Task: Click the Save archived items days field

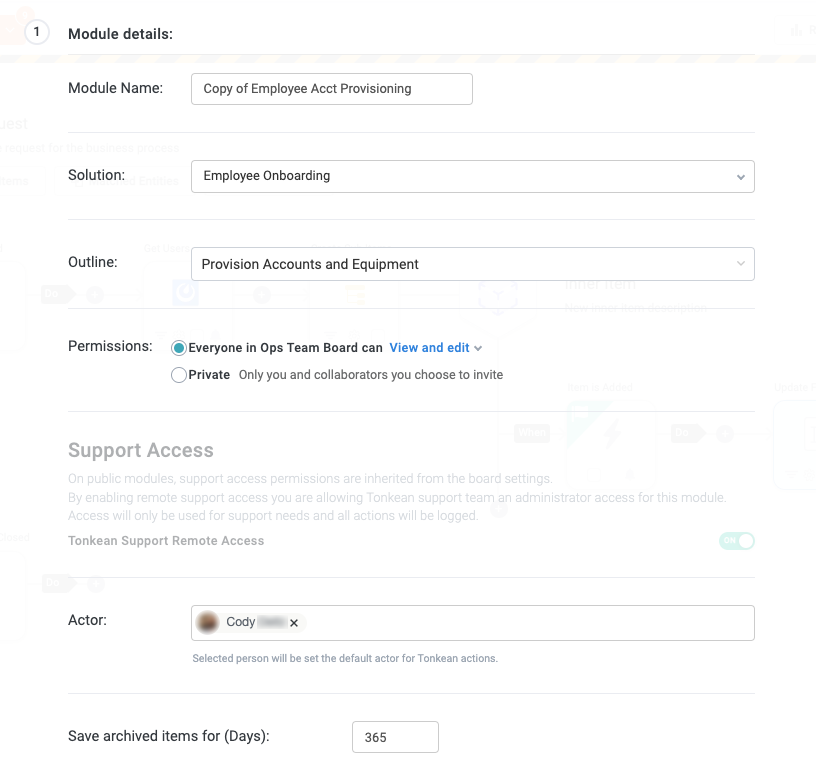Action: [x=395, y=737]
